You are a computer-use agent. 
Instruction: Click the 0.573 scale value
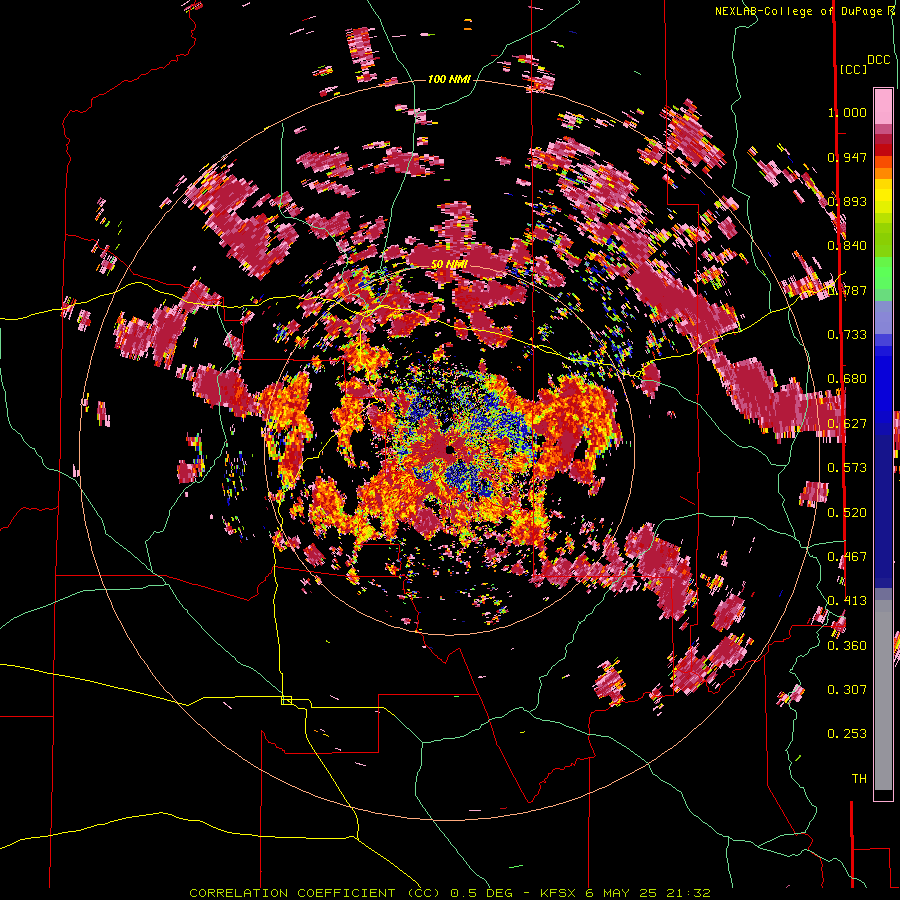click(x=847, y=468)
